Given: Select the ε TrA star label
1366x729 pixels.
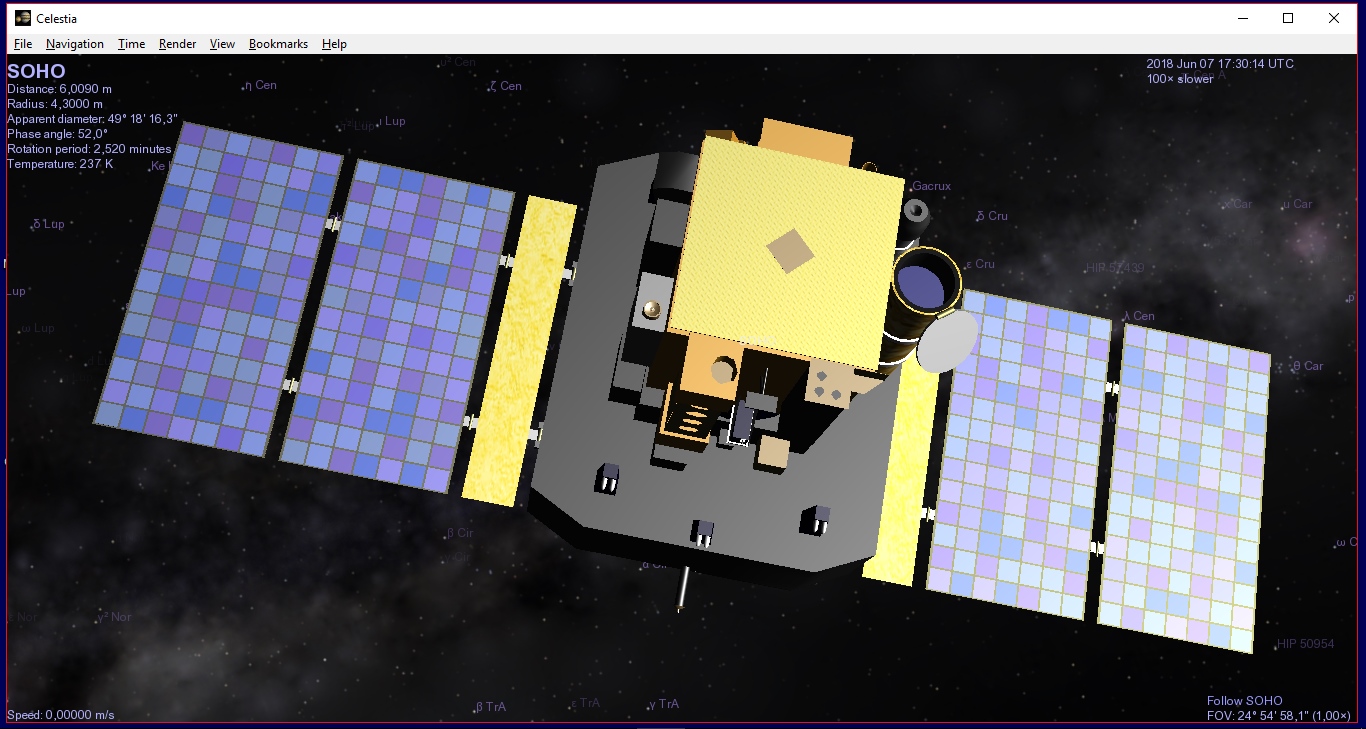Looking at the screenshot, I should (x=584, y=703).
